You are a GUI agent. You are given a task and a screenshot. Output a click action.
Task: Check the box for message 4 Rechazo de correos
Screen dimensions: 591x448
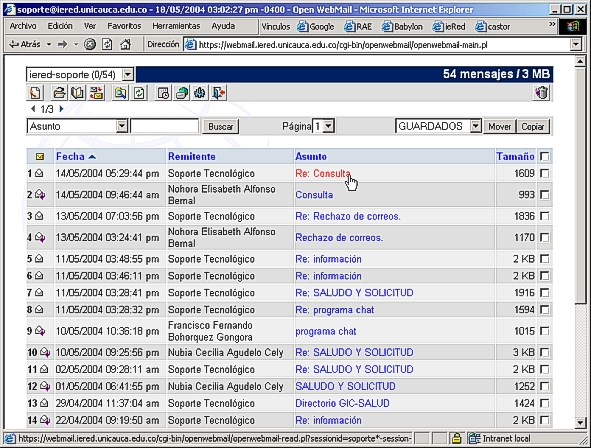544,237
